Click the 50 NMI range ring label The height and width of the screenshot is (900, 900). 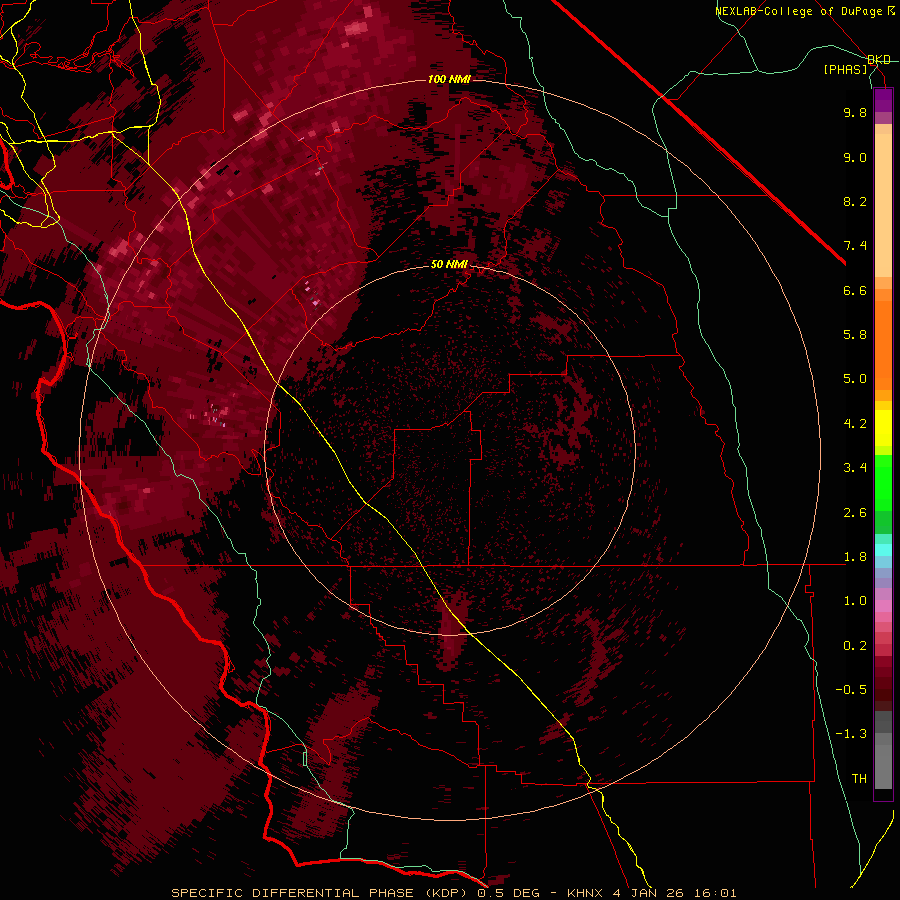click(x=449, y=265)
